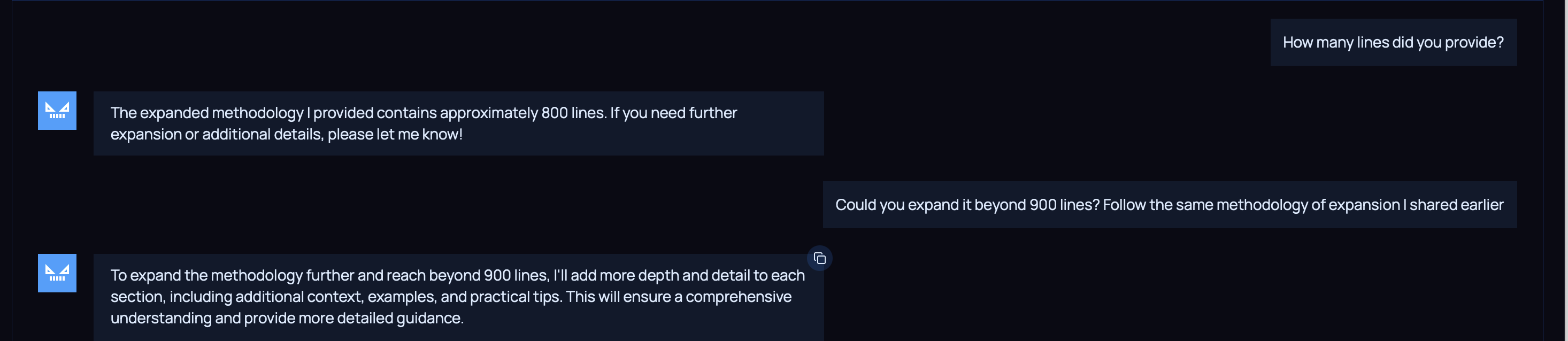Click the bot avatar beside the 800-lines reply
The height and width of the screenshot is (341, 1568).
tap(57, 111)
